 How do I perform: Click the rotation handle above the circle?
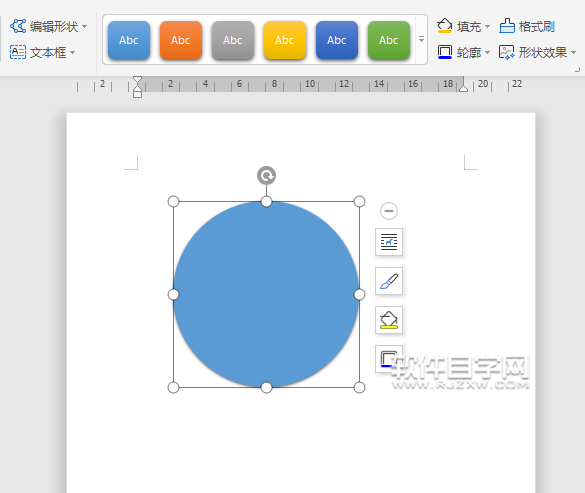point(266,175)
